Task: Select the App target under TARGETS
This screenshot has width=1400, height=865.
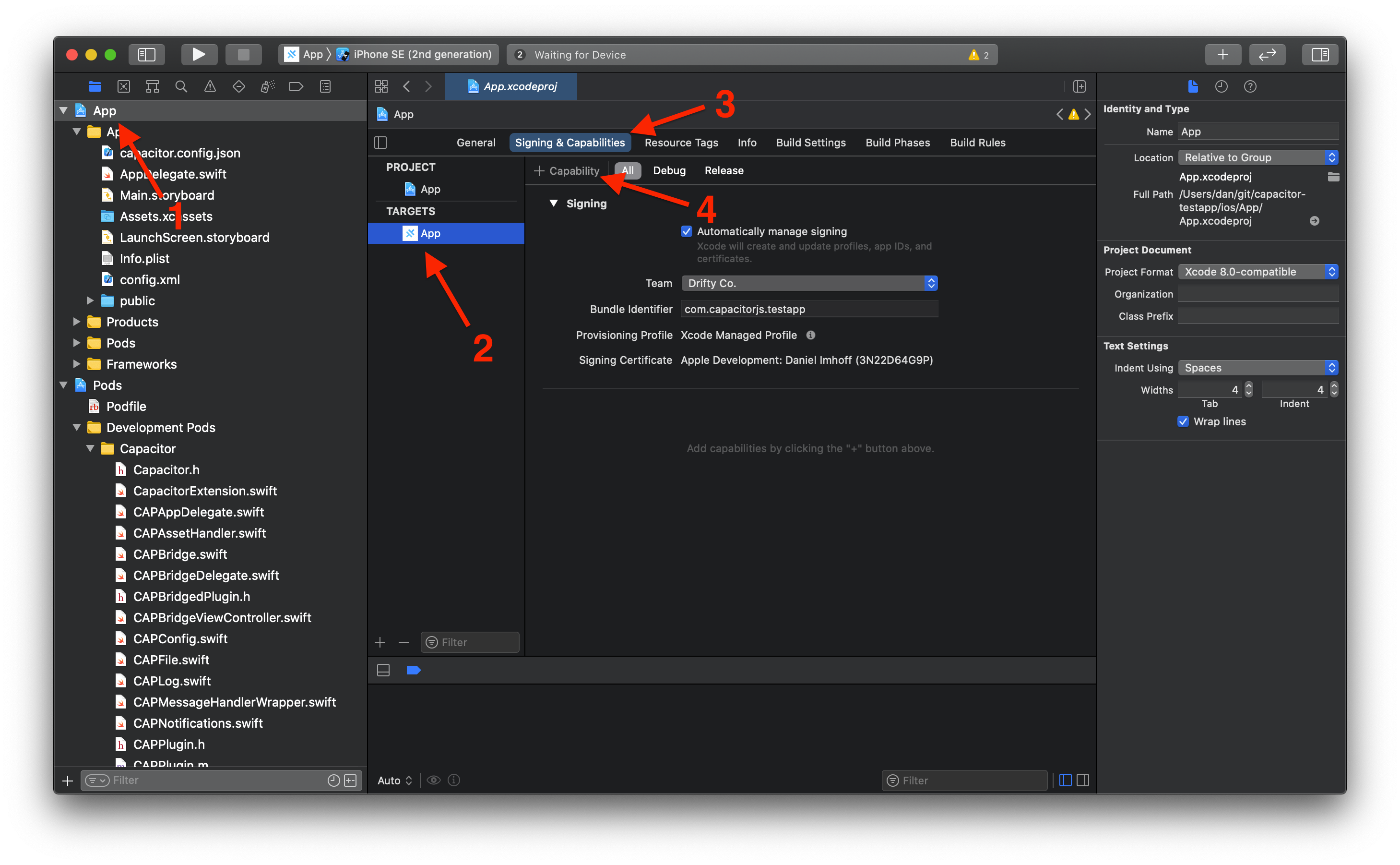Action: pos(430,233)
